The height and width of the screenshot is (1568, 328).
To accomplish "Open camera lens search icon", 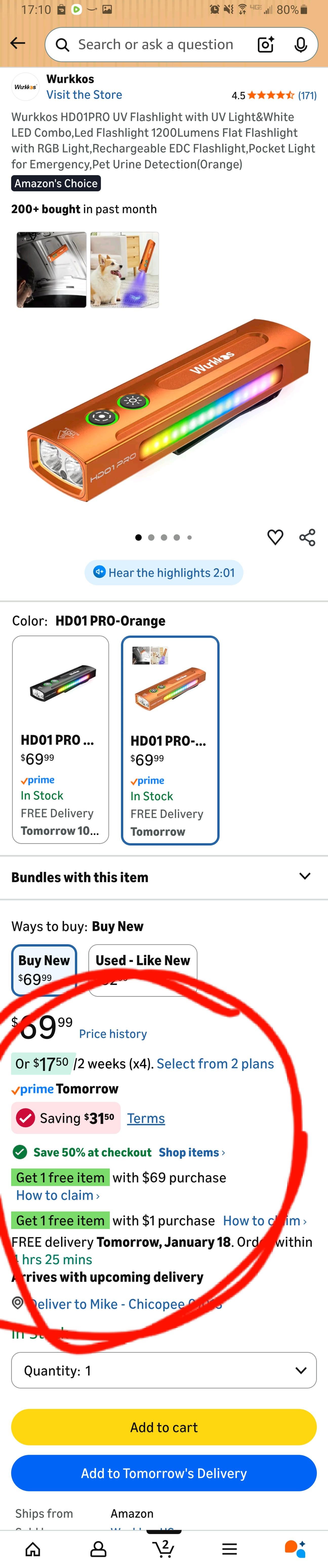I will (x=266, y=44).
